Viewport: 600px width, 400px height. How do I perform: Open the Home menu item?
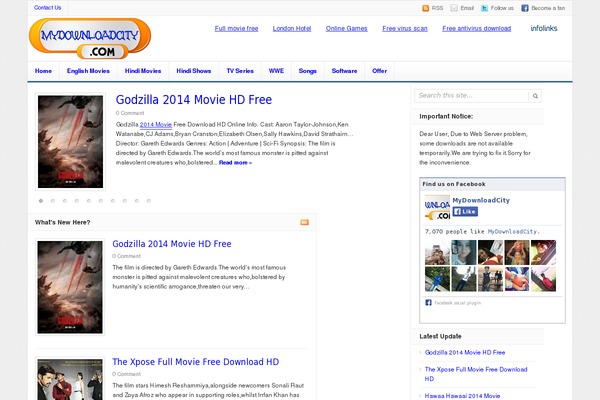pos(43,71)
